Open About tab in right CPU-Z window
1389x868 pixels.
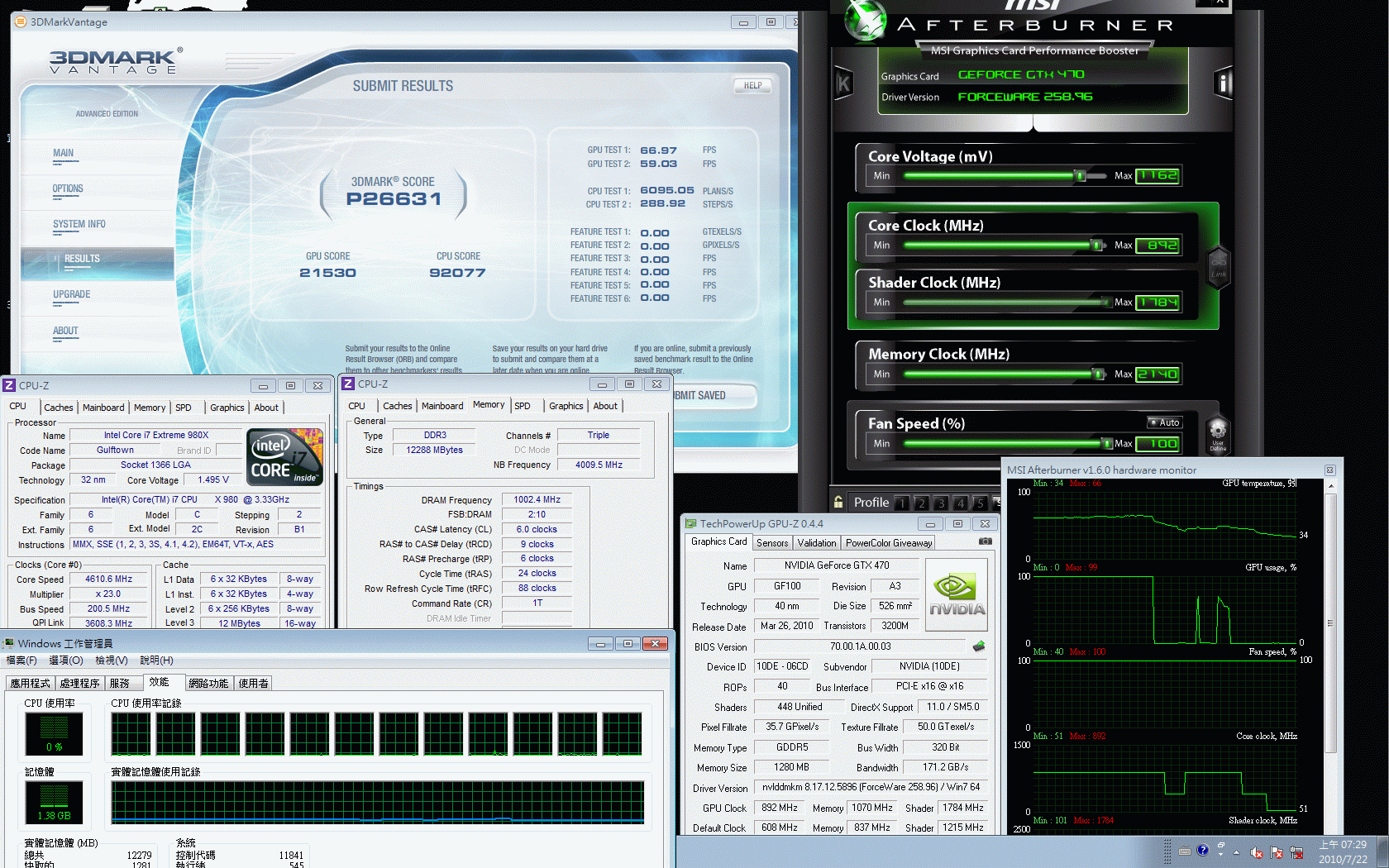click(605, 406)
